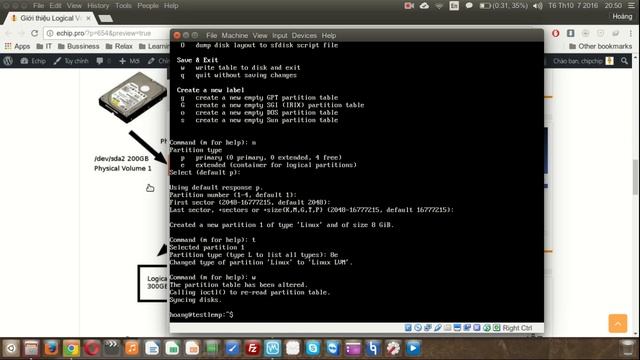Viewport: 640px width, 360px height.
Task: Click Tùy chỉnh customize link
Action: [x=71, y=61]
